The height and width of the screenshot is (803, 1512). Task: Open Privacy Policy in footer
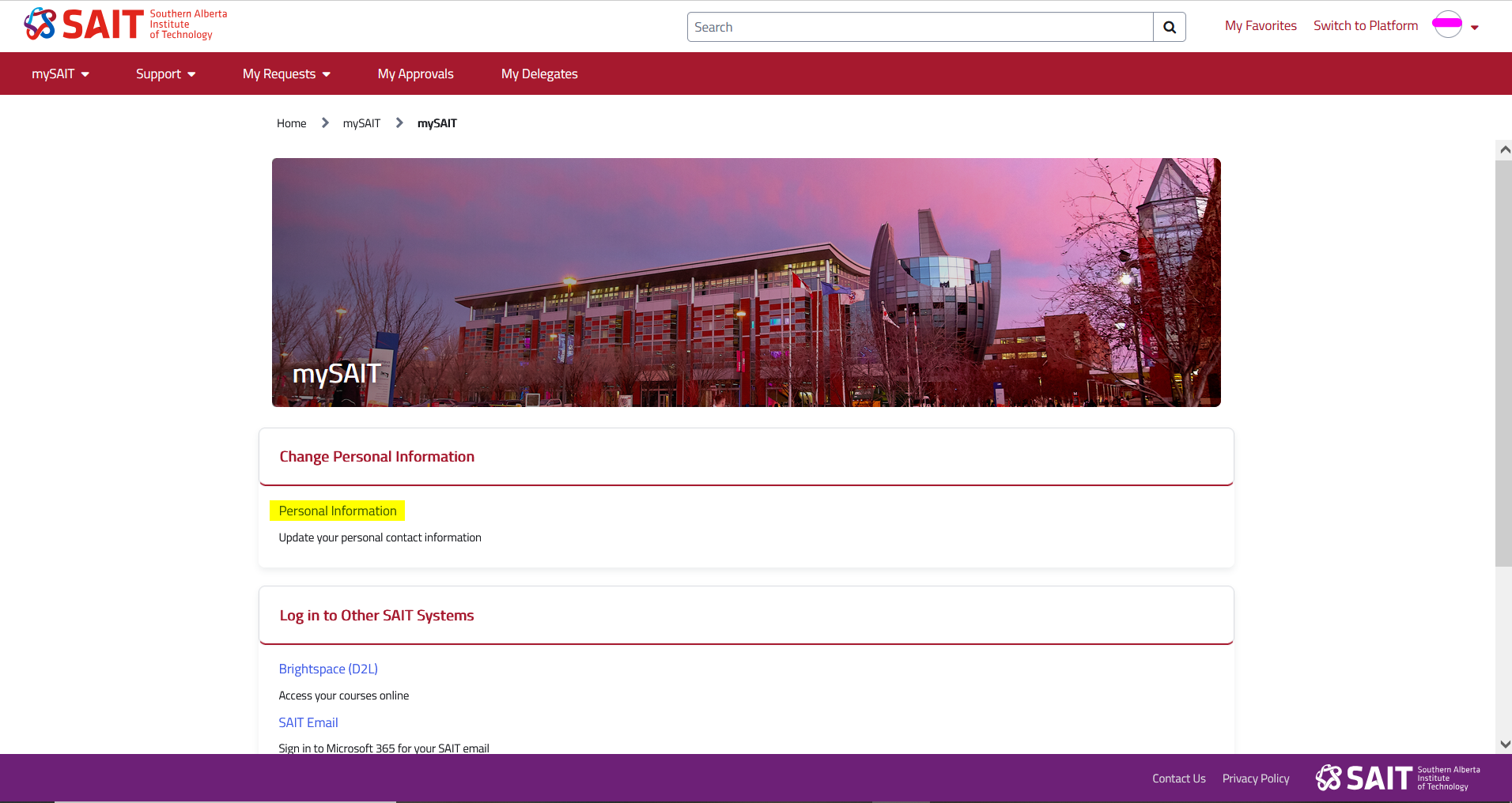(x=1256, y=778)
